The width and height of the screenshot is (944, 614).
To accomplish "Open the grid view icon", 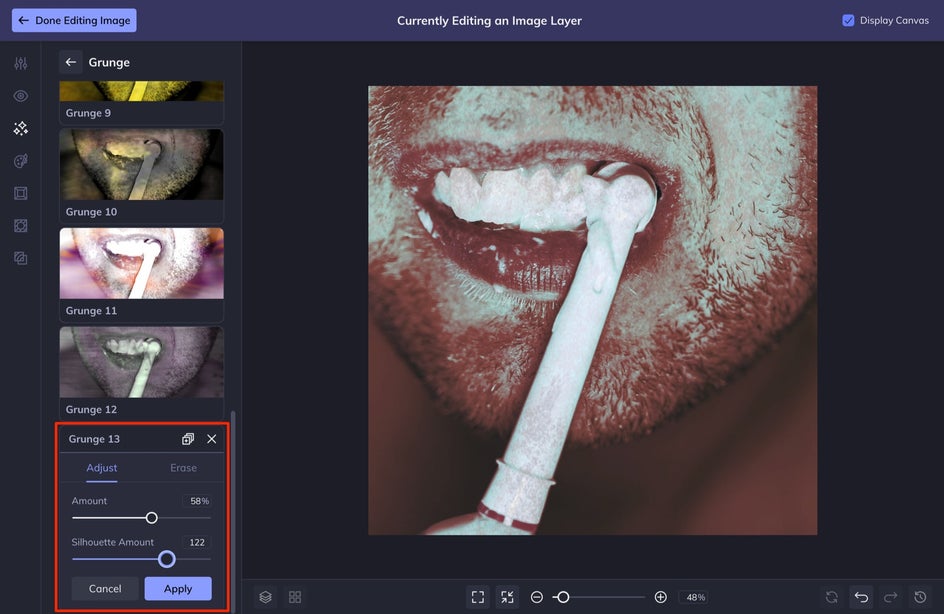I will (295, 597).
